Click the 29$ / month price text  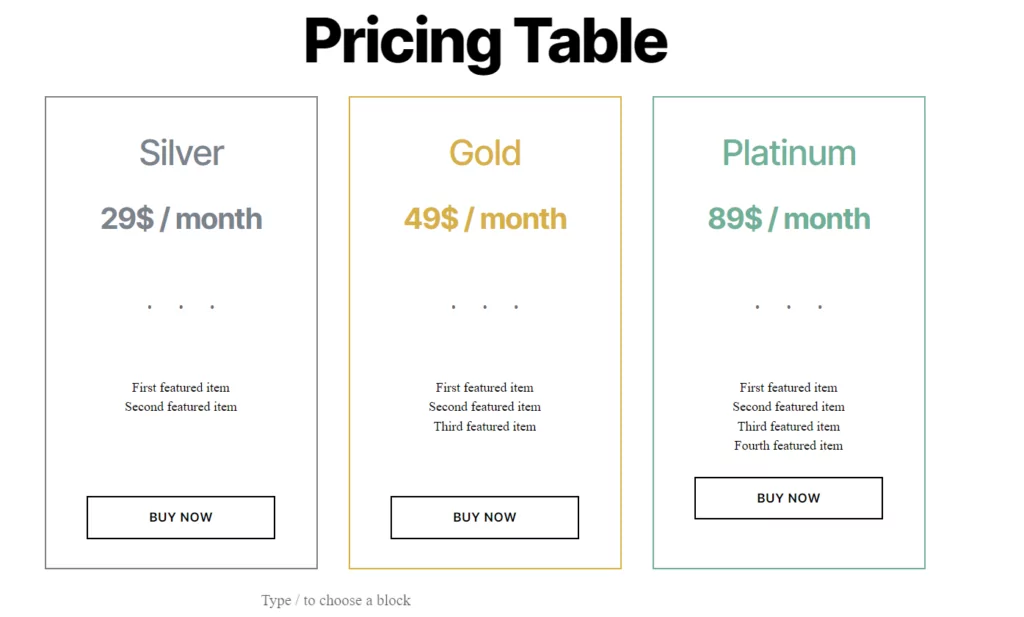click(181, 219)
